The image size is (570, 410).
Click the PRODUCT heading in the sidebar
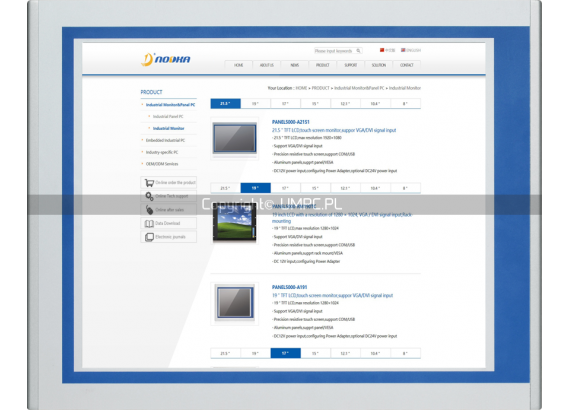(x=151, y=92)
